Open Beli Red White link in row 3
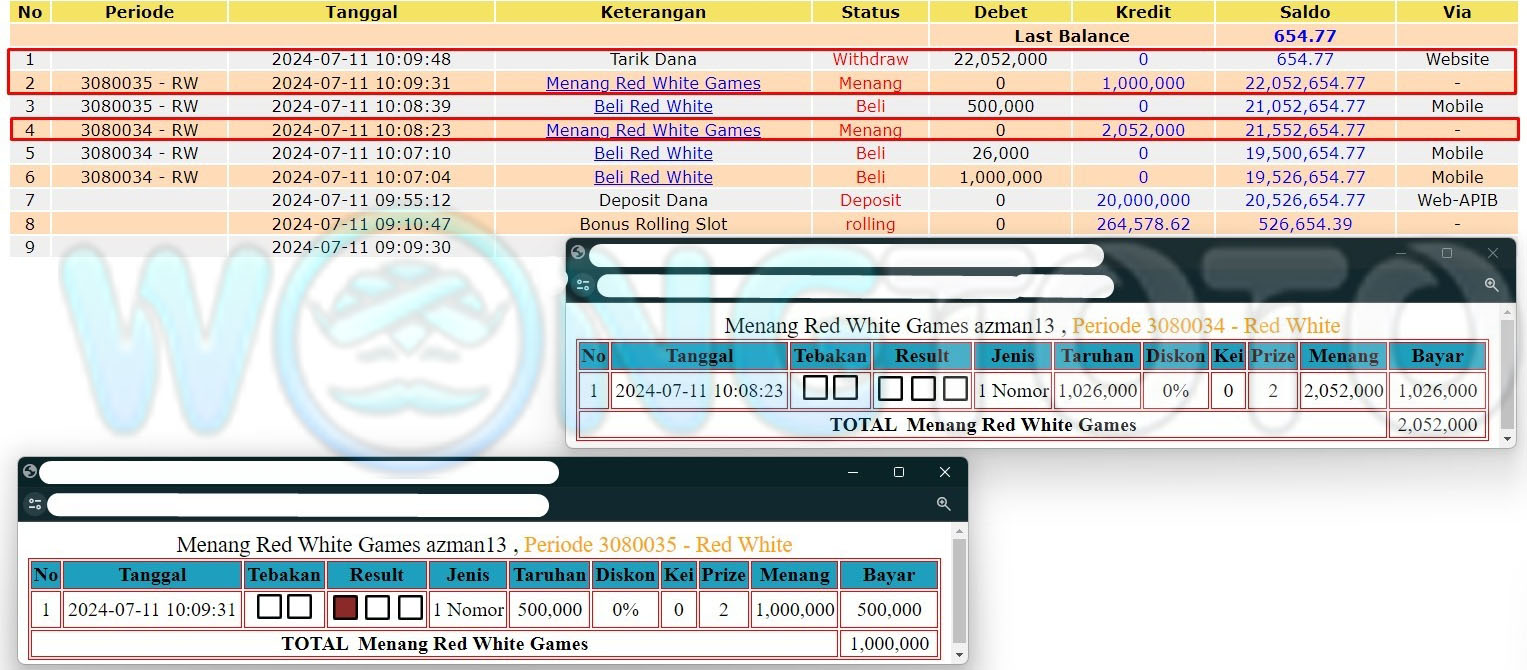 [653, 106]
